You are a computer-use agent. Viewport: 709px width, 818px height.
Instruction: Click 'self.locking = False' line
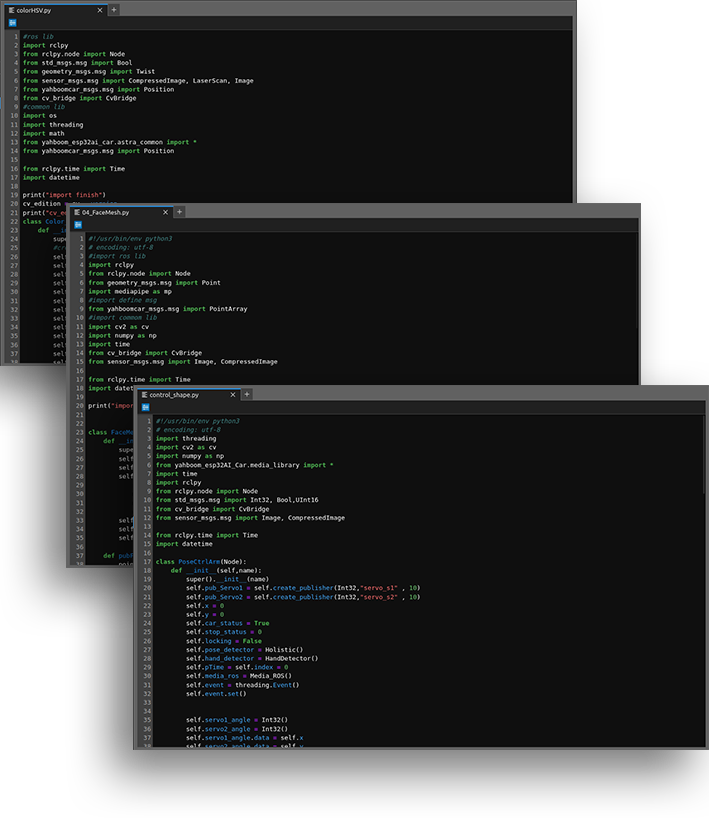(x=224, y=641)
